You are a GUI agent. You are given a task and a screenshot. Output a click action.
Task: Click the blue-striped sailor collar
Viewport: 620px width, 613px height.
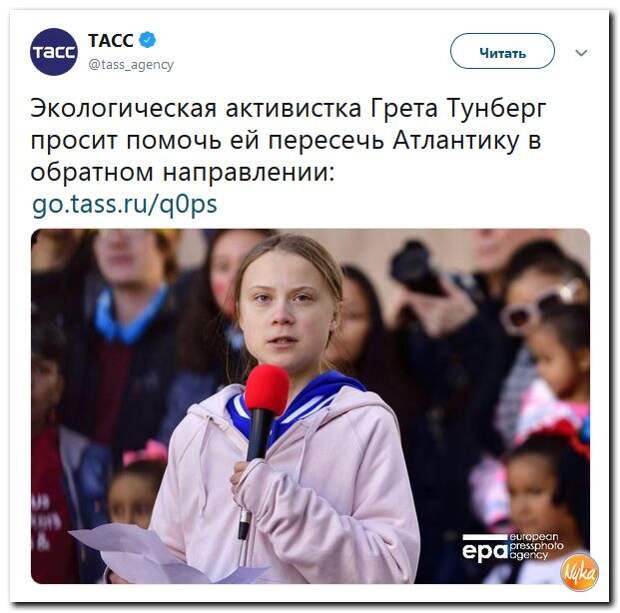click(295, 405)
